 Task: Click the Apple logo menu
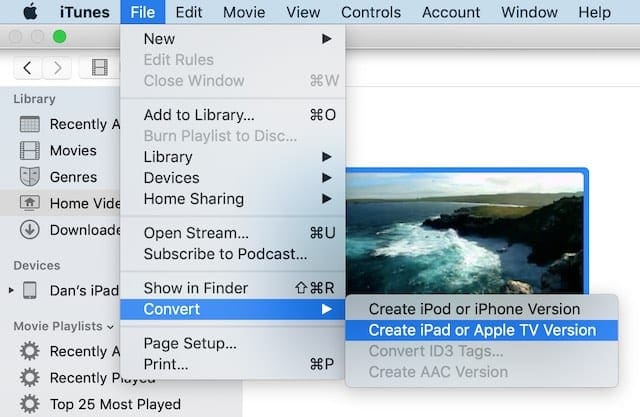(29, 12)
